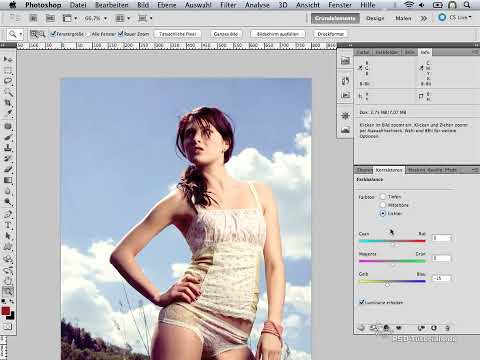Launch Bridge from the application bar

34,18
